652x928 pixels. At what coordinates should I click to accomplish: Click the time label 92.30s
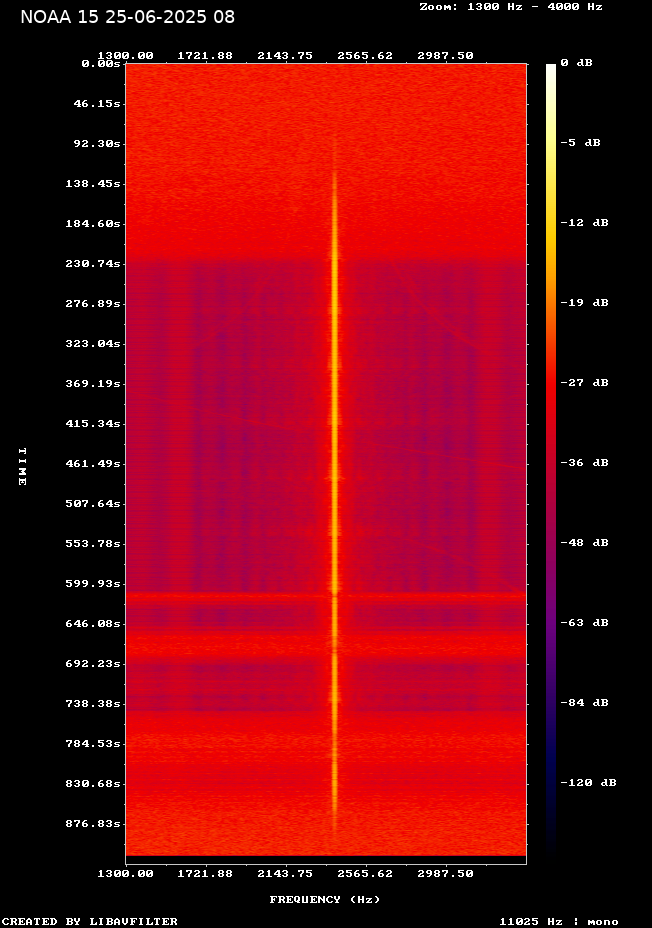(x=97, y=144)
